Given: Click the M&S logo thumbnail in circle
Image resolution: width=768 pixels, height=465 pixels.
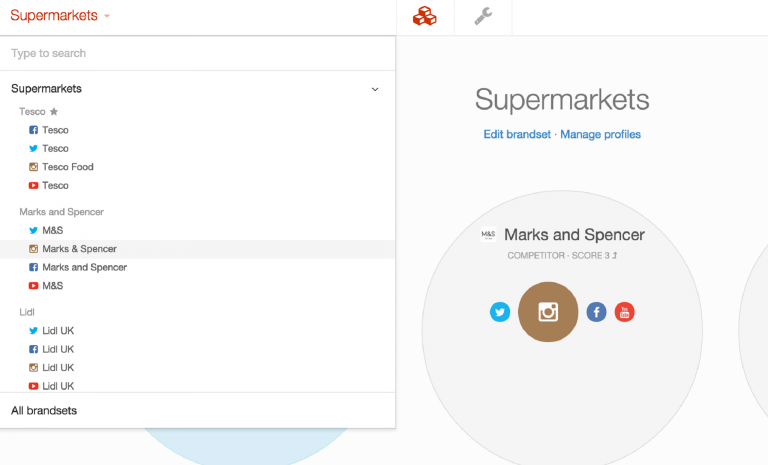Looking at the screenshot, I should (x=488, y=235).
